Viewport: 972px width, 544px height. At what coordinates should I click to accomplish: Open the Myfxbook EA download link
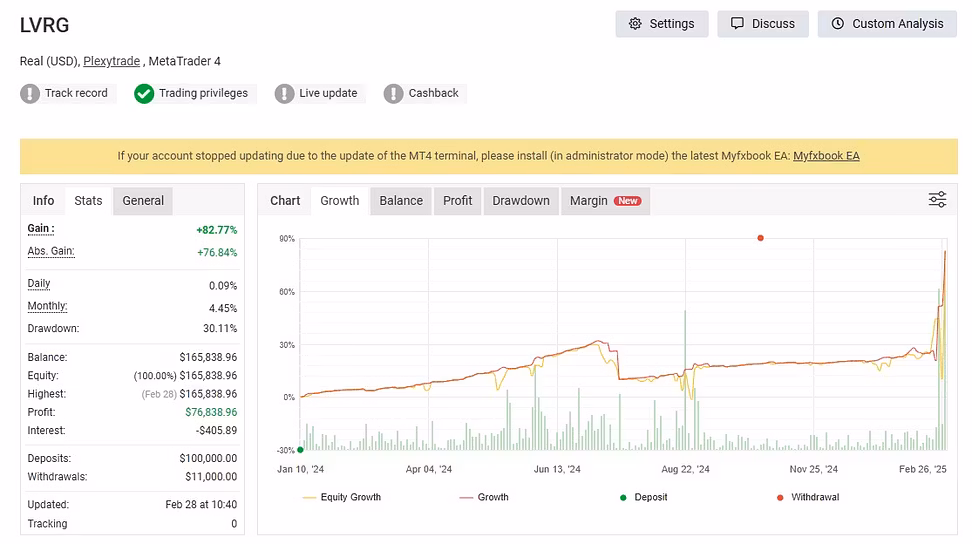click(826, 156)
